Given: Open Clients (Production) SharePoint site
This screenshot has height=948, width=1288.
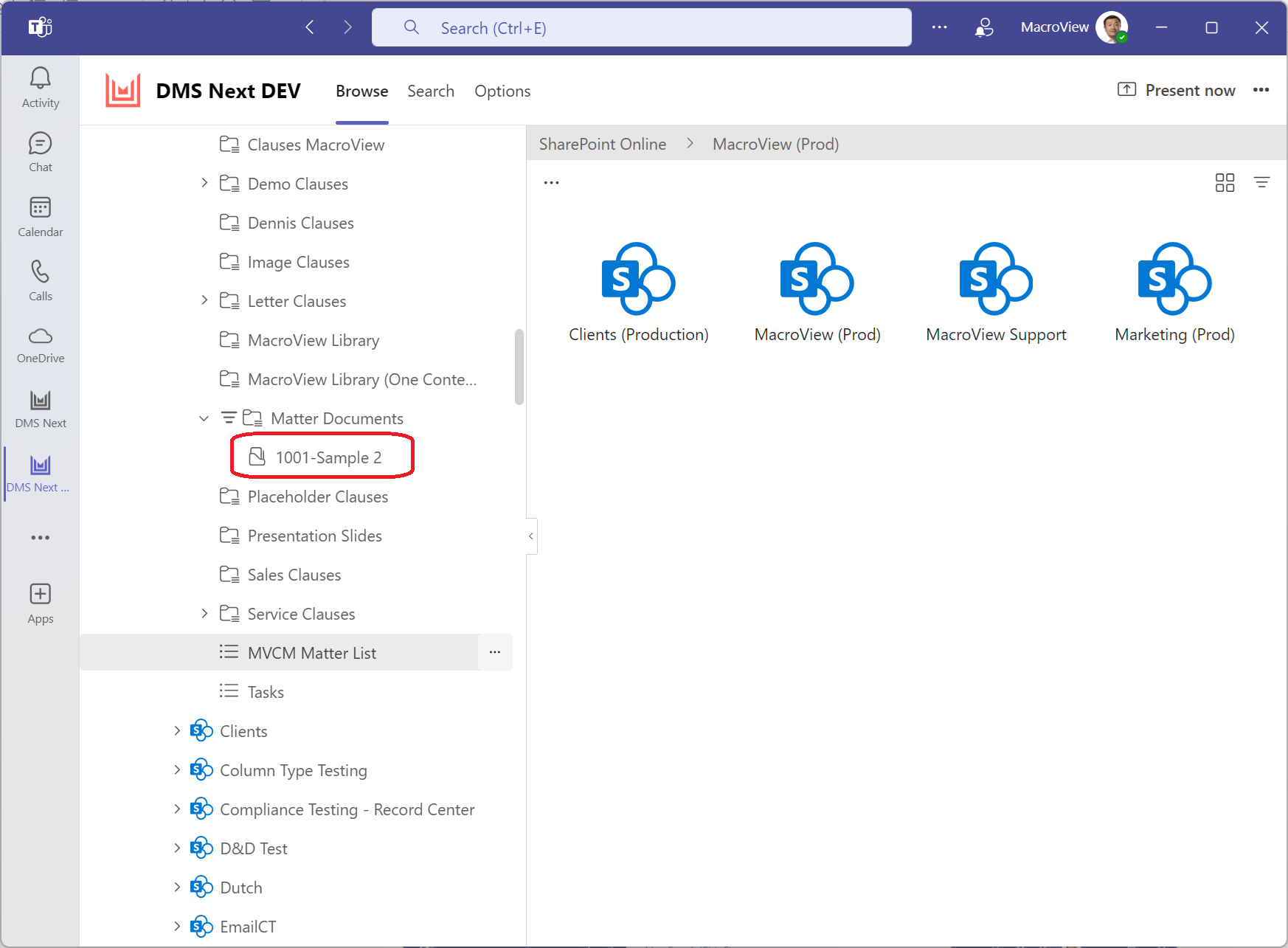Looking at the screenshot, I should [x=639, y=293].
